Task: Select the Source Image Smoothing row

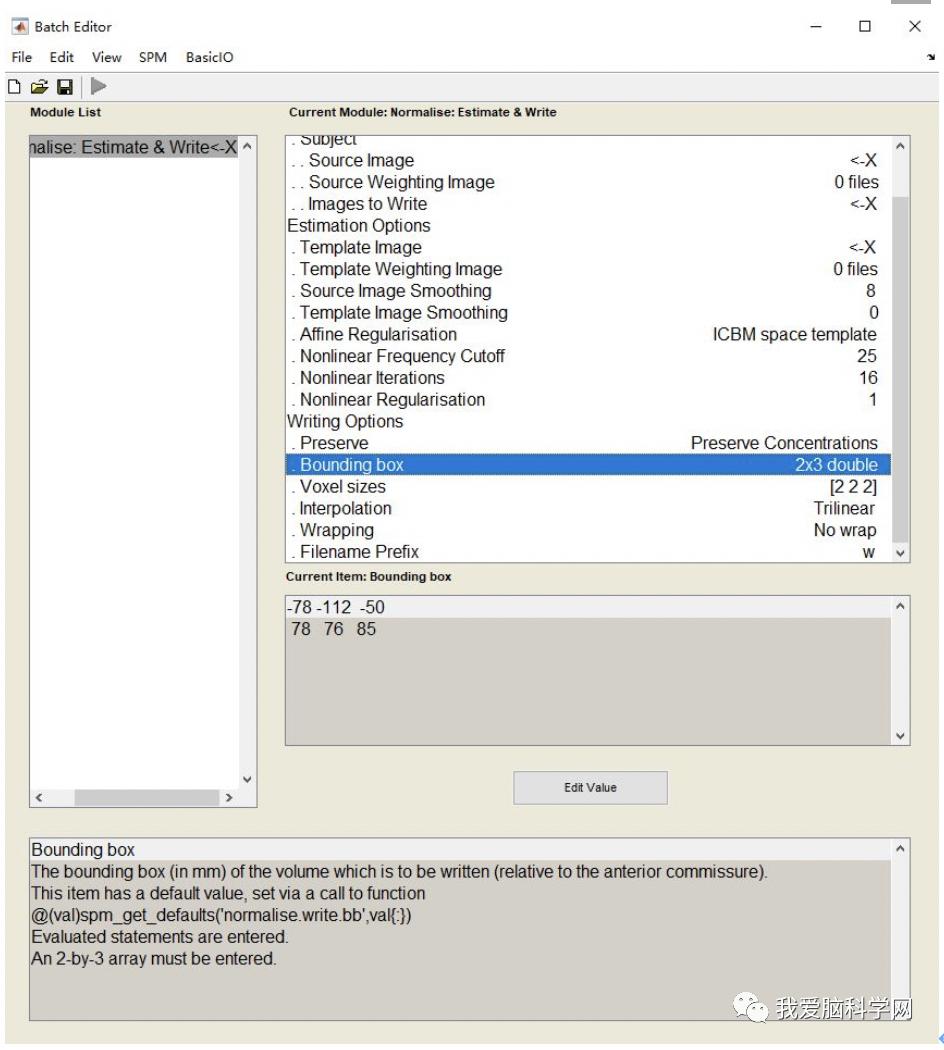Action: [x=588, y=291]
